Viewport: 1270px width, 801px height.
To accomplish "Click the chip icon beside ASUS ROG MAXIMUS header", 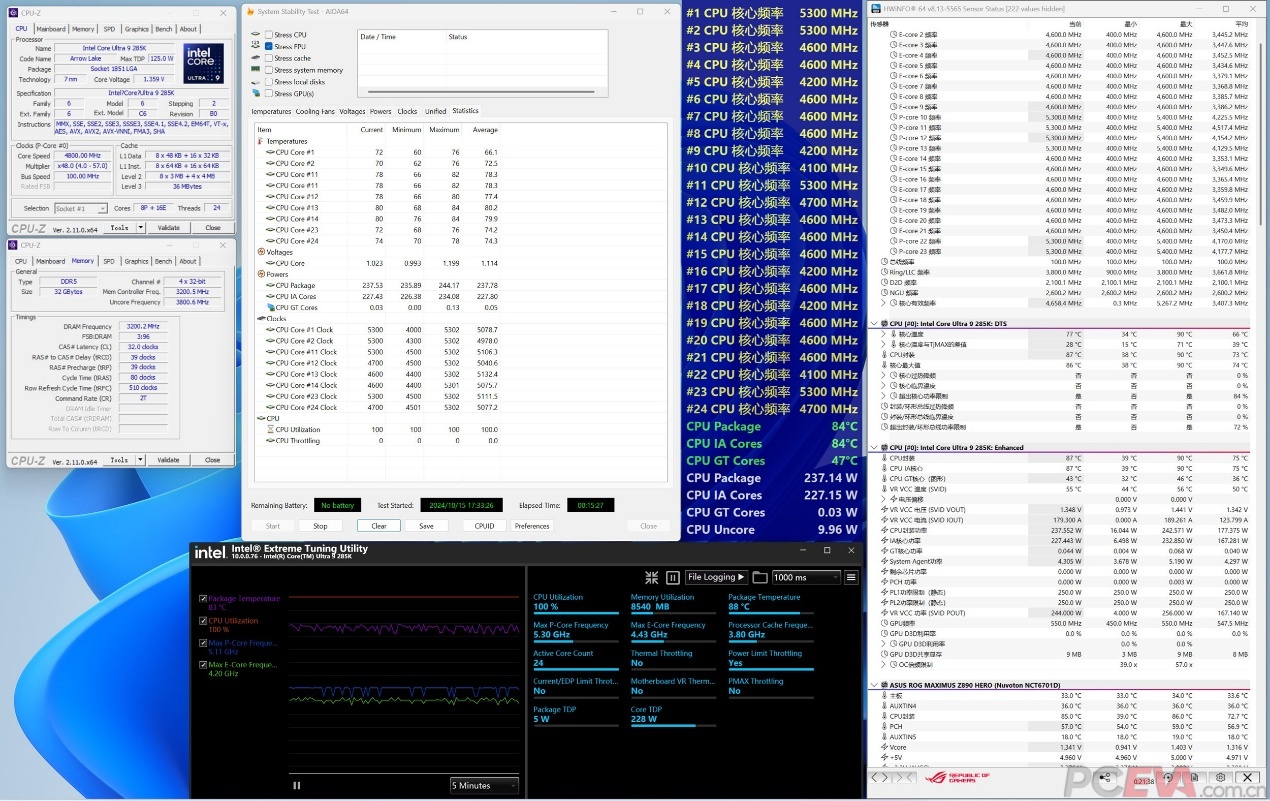I will click(x=884, y=685).
